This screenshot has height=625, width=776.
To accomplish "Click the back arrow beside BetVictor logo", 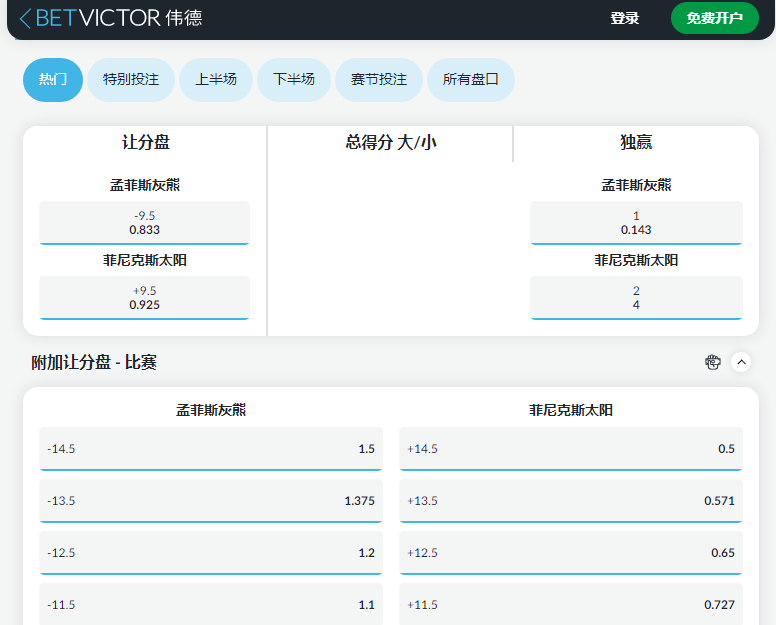I will [25, 18].
